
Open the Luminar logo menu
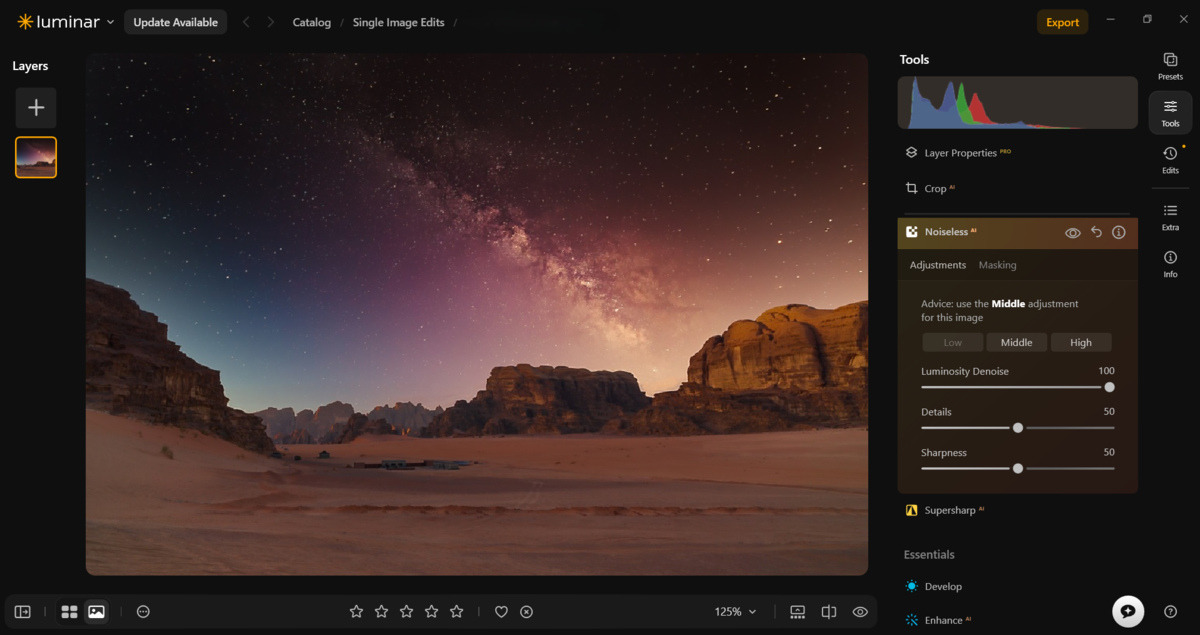pos(65,22)
